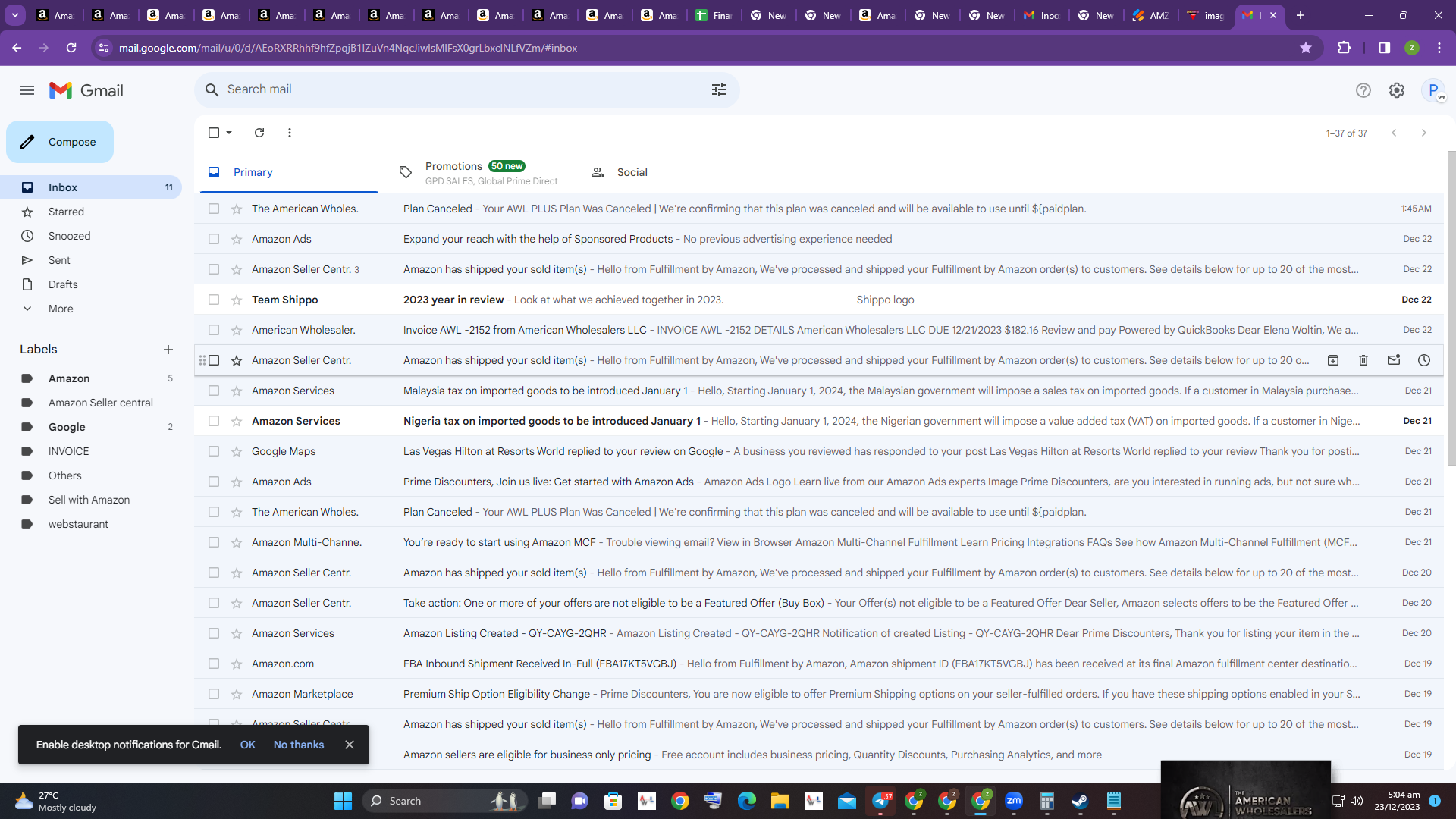Go to older messages arrow
Viewport: 1456px width, 819px height.
pyautogui.click(x=1424, y=133)
